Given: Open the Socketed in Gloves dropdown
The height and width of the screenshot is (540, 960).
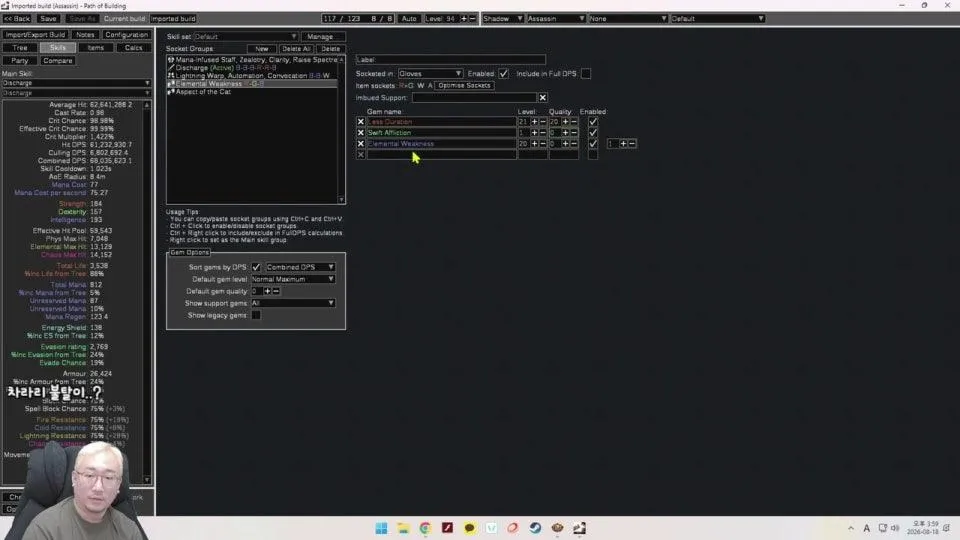Looking at the screenshot, I should 430,73.
